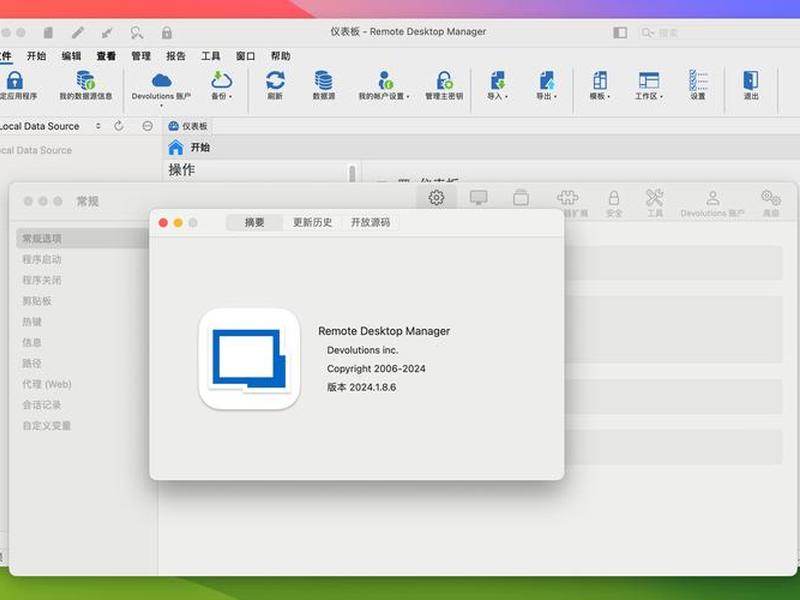Select 会话记录 in settings sidebar

click(41, 405)
